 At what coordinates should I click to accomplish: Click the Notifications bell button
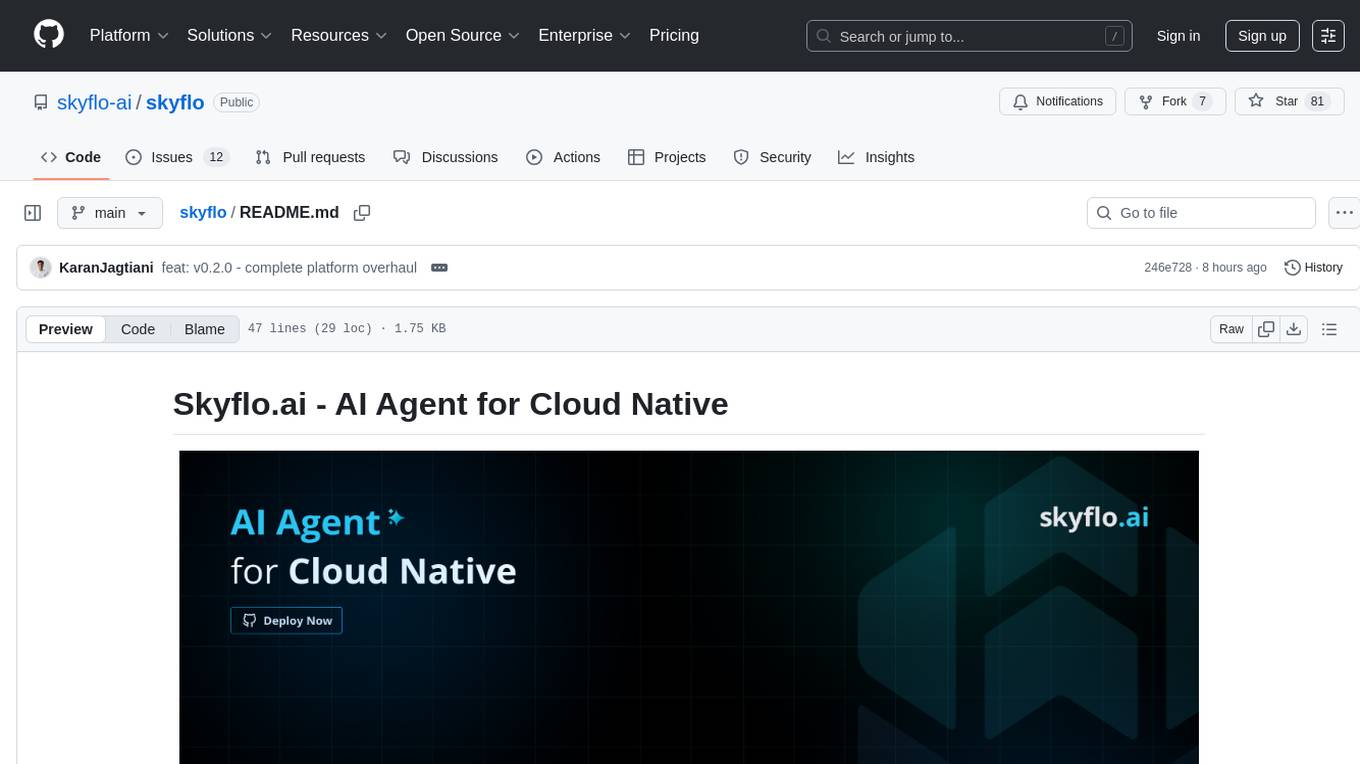pyautogui.click(x=1057, y=101)
